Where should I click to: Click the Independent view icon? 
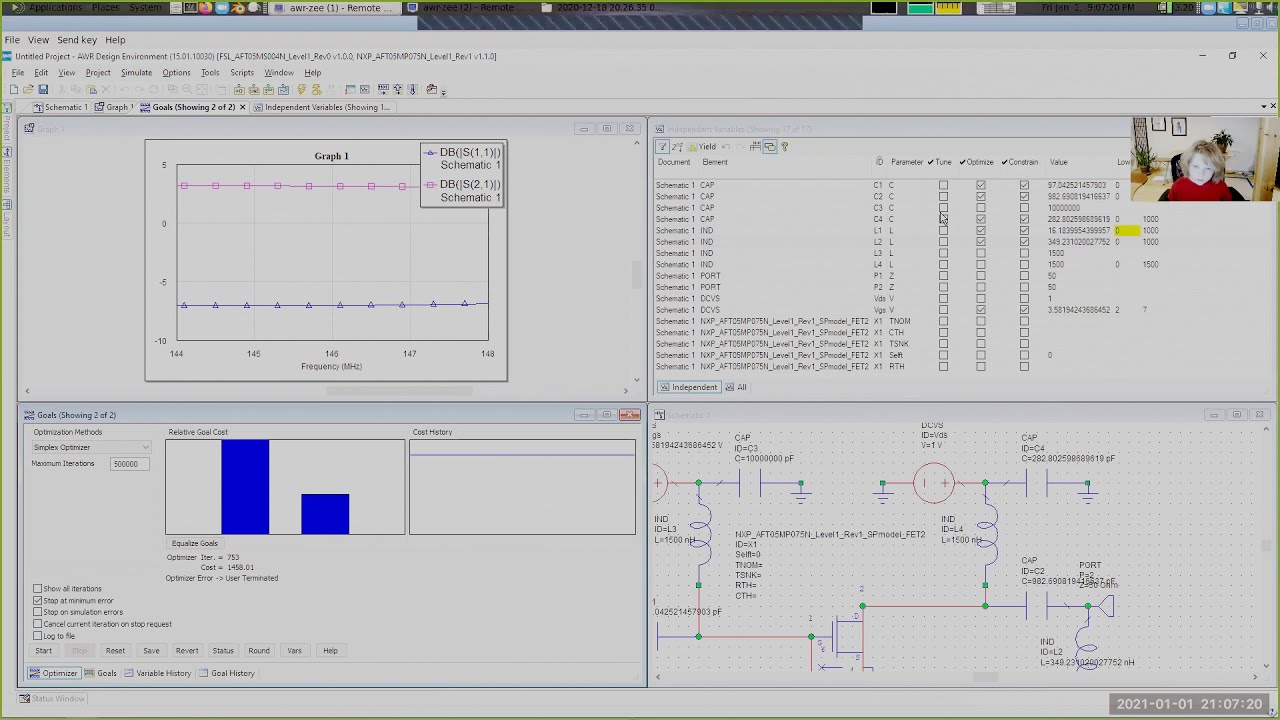[664, 387]
